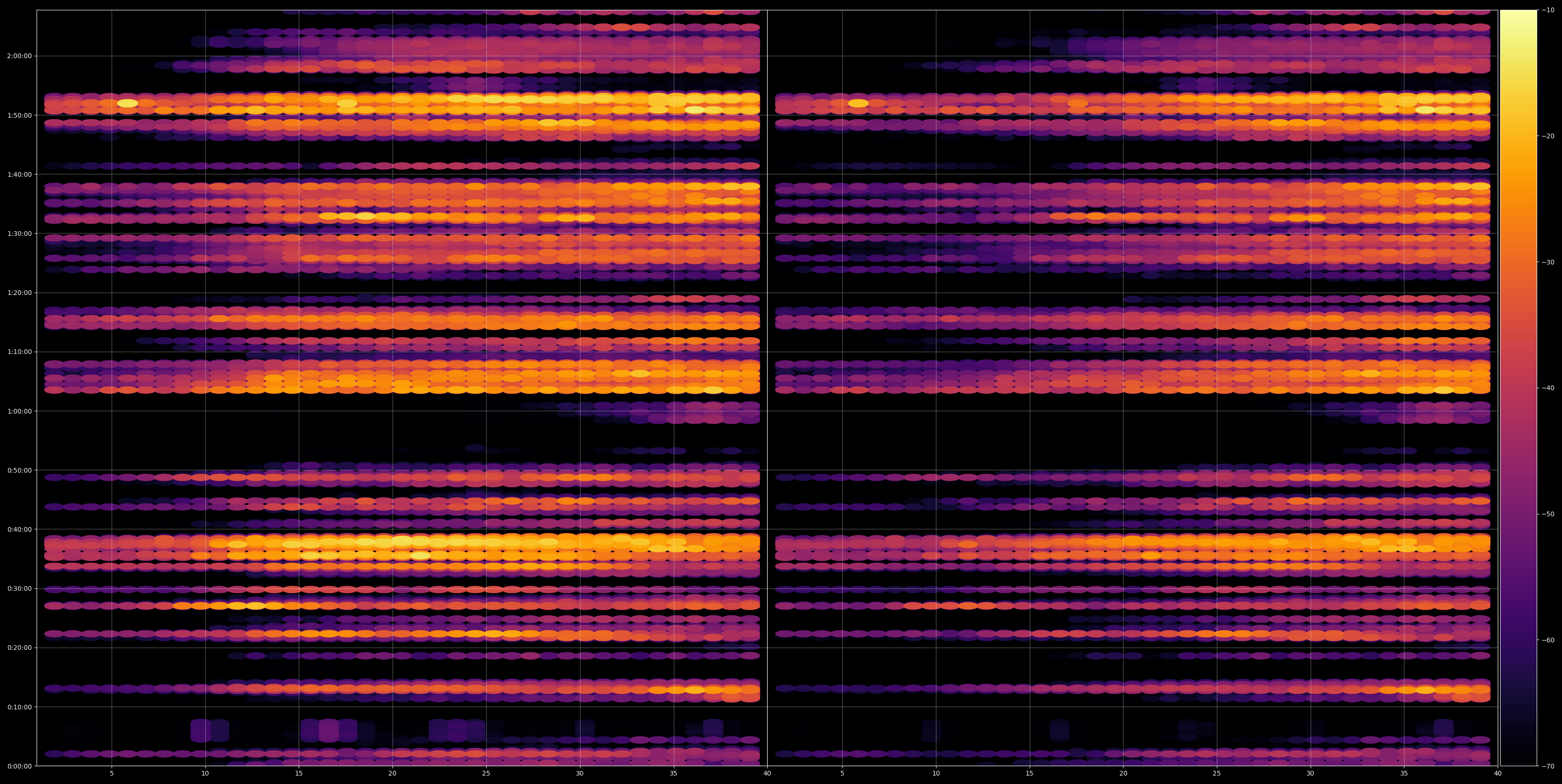Click the 0:30:00 y-axis tick label
The width and height of the screenshot is (1562, 784).
19,588
